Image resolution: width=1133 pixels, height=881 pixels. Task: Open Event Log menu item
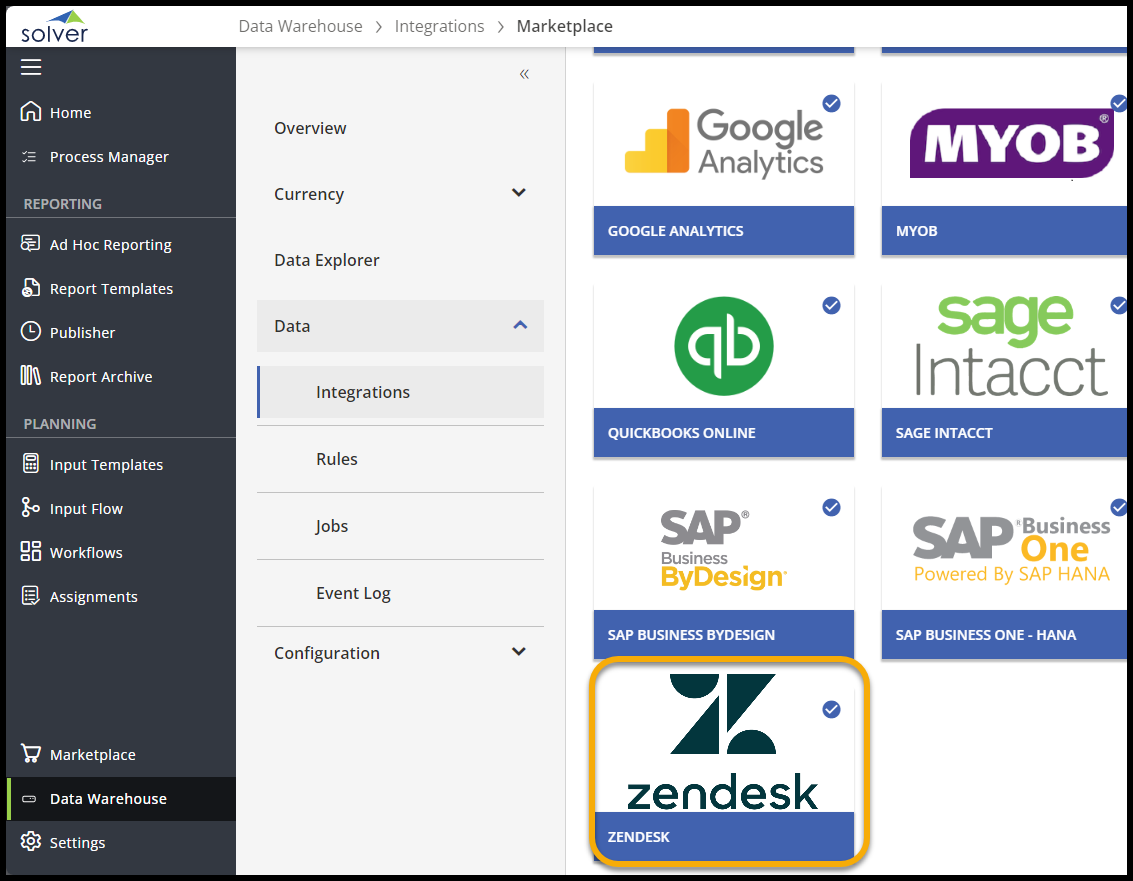click(353, 593)
